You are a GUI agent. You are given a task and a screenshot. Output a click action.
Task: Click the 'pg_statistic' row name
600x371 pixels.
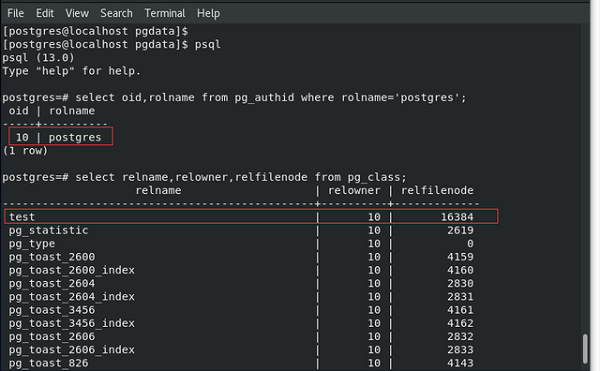pyautogui.click(x=49, y=230)
